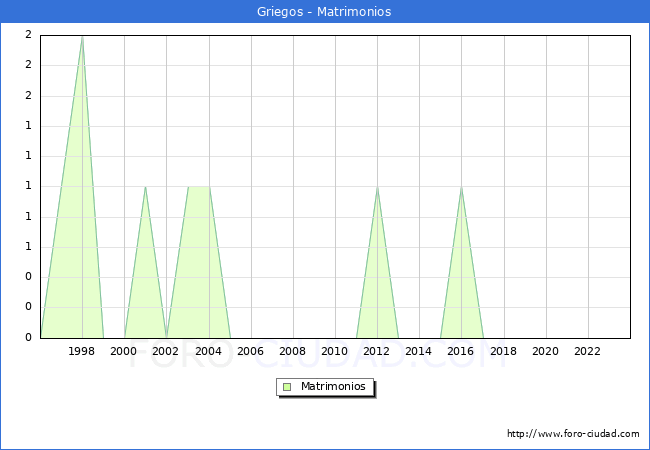The width and height of the screenshot is (650, 450).
Task: Select the 2006 x-axis label
Action: coord(250,352)
